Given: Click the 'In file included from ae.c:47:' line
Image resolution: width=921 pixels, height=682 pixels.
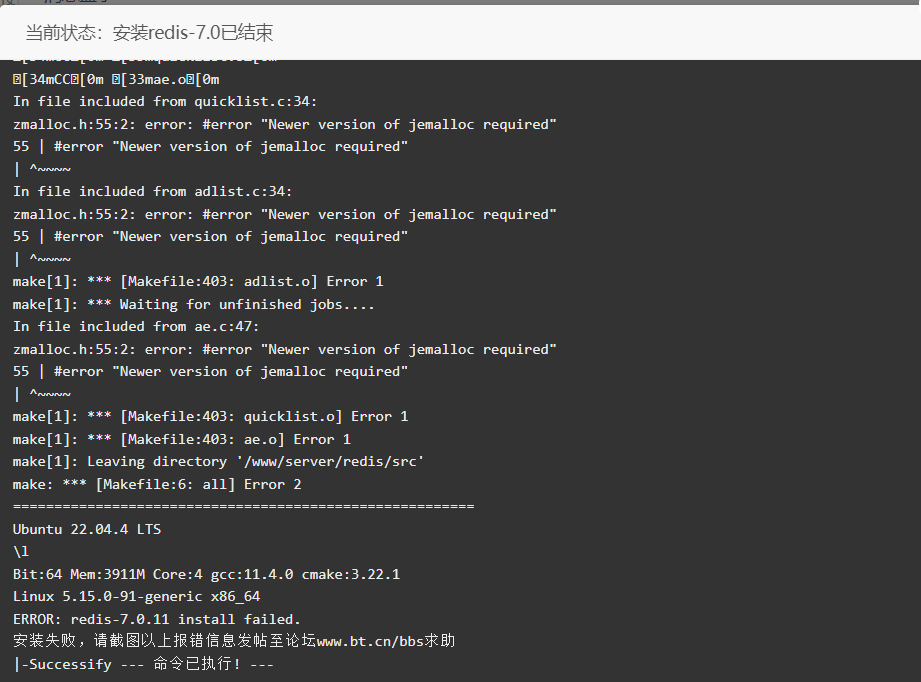Looking at the screenshot, I should pyautogui.click(x=136, y=327).
